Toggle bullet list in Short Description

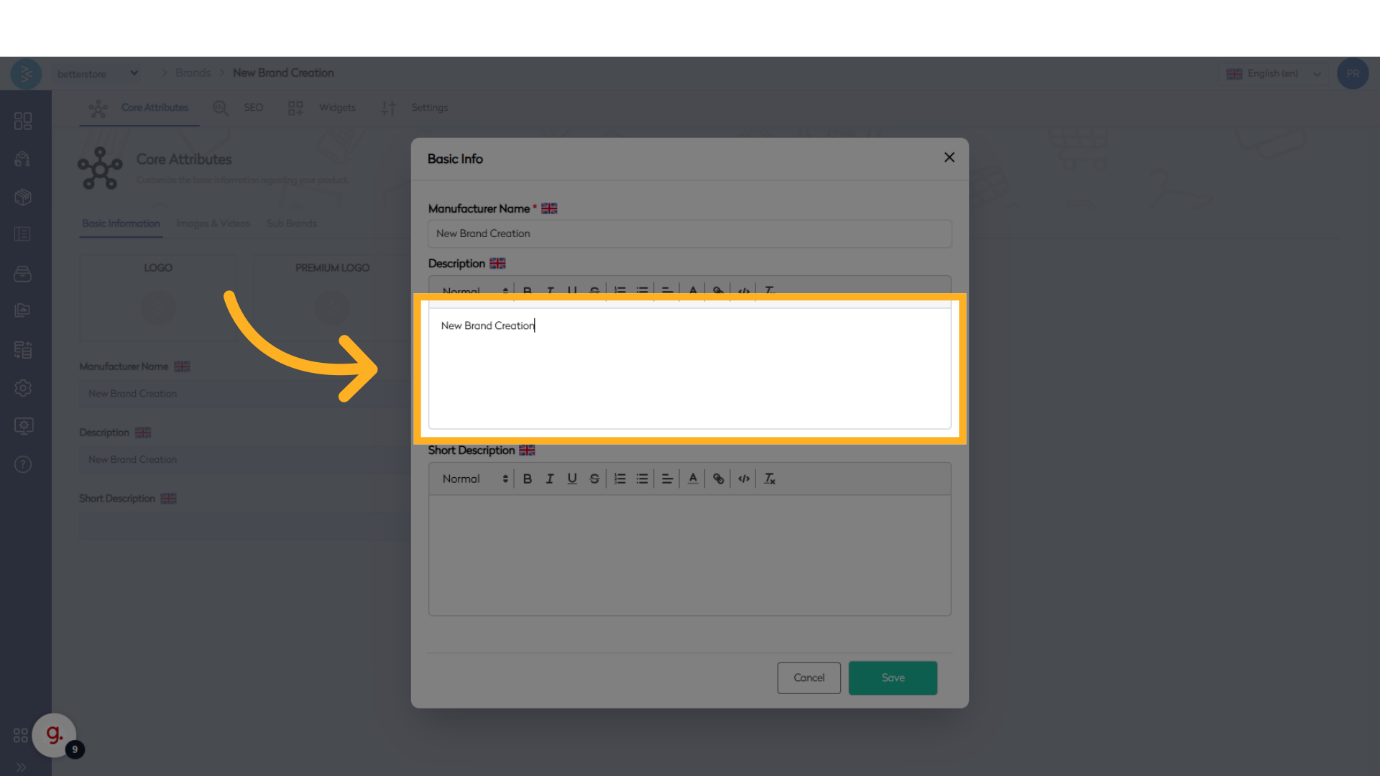[642, 479]
